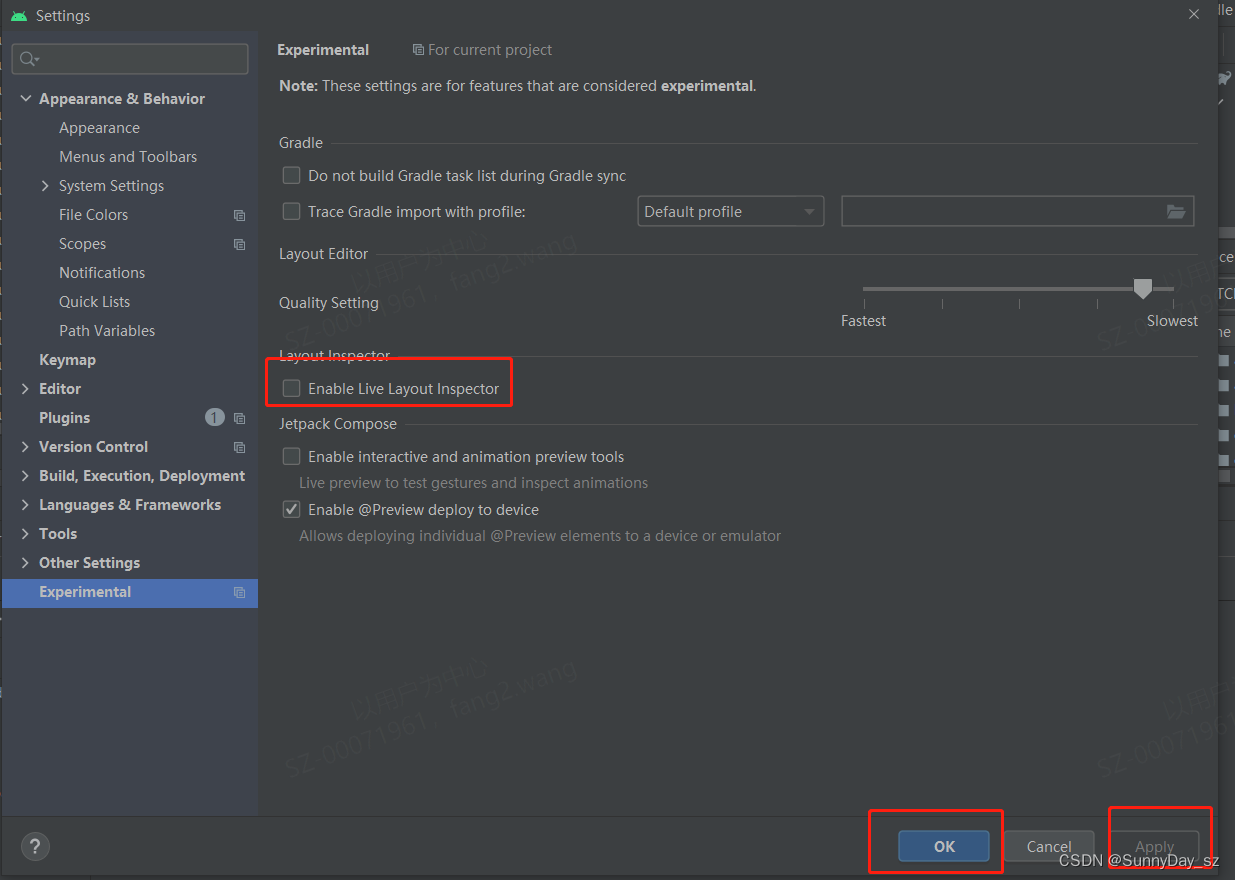Check 'Do not build Gradle task list during sync'
This screenshot has height=880, width=1235.
click(x=291, y=175)
